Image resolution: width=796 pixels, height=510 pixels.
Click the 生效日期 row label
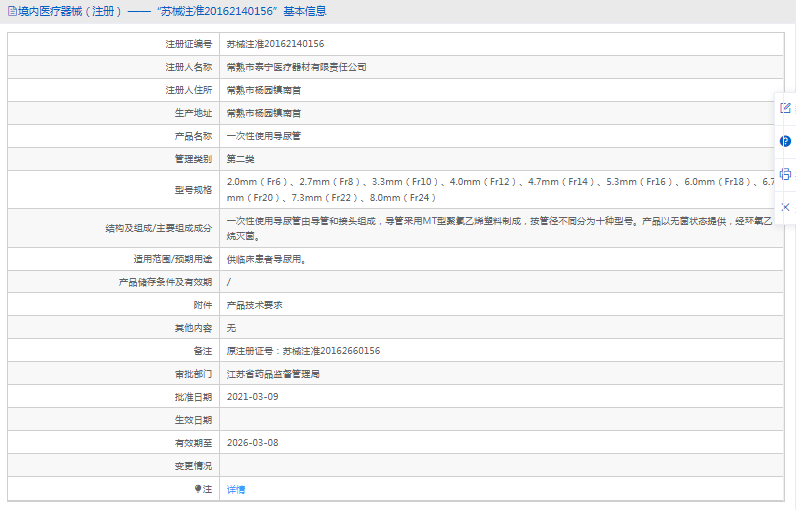pyautogui.click(x=193, y=420)
